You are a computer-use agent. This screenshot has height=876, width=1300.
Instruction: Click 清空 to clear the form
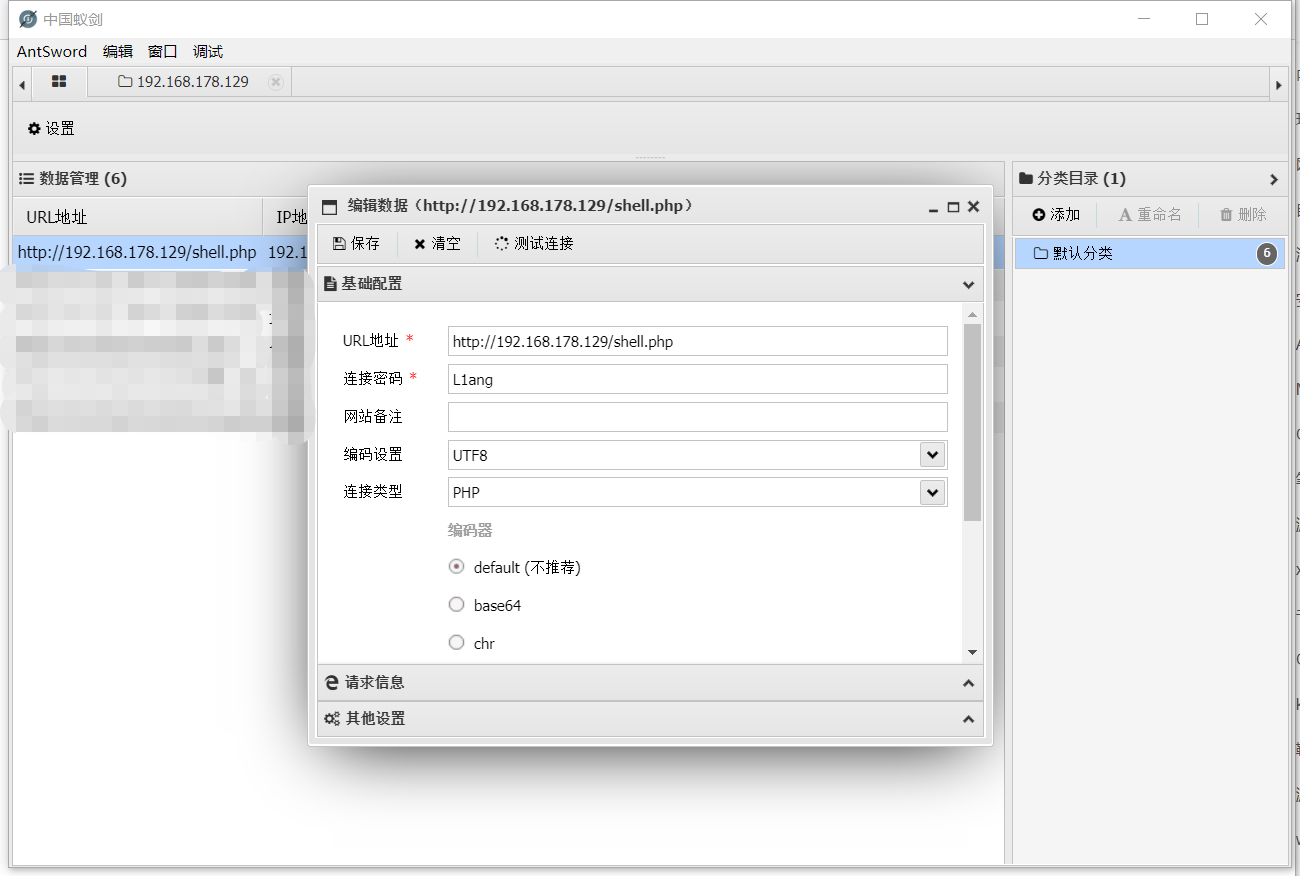[x=437, y=244]
